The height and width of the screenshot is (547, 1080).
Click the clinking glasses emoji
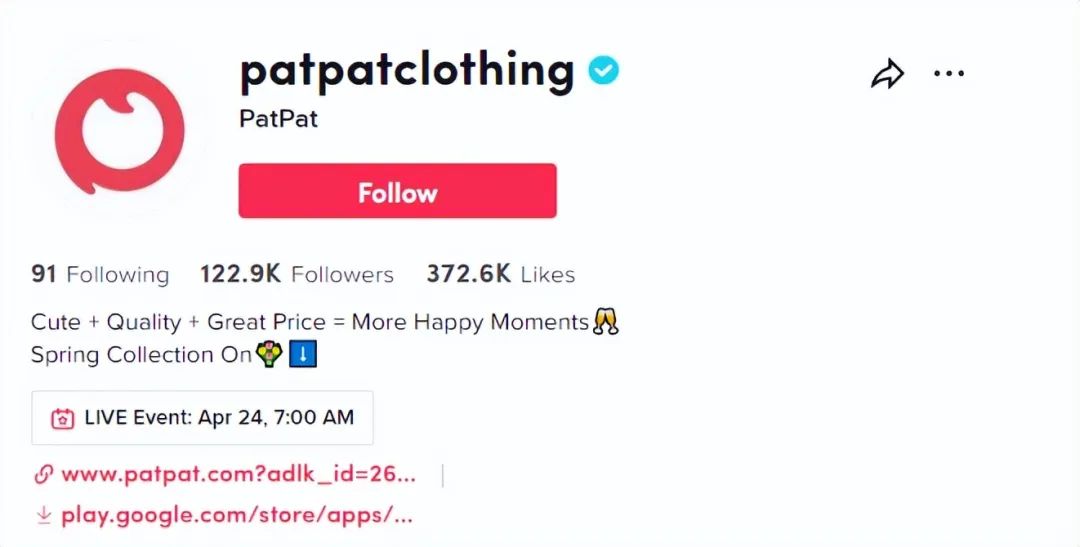605,321
